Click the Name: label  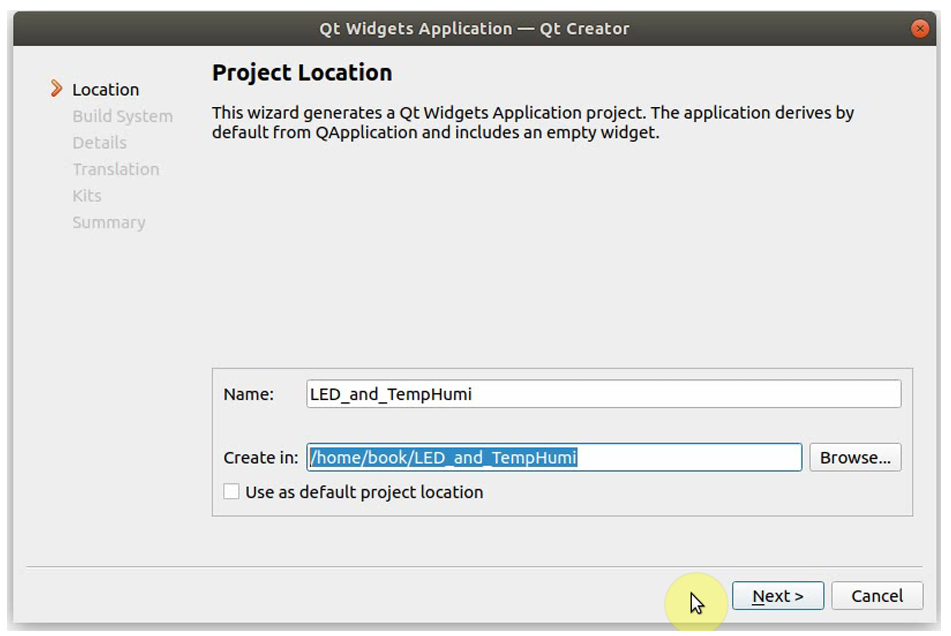249,394
